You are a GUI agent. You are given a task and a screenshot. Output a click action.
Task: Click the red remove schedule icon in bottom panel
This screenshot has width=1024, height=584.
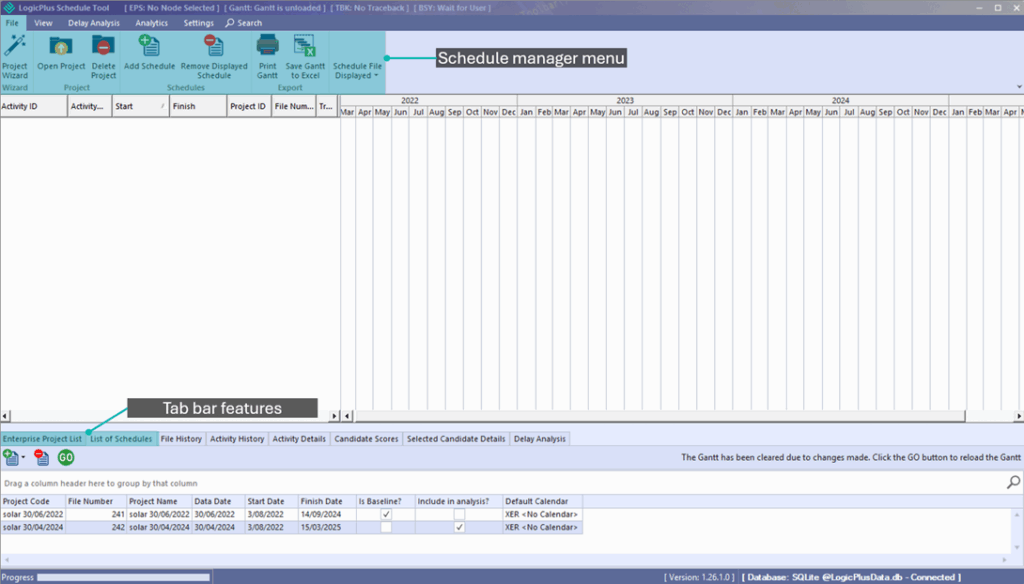point(41,457)
